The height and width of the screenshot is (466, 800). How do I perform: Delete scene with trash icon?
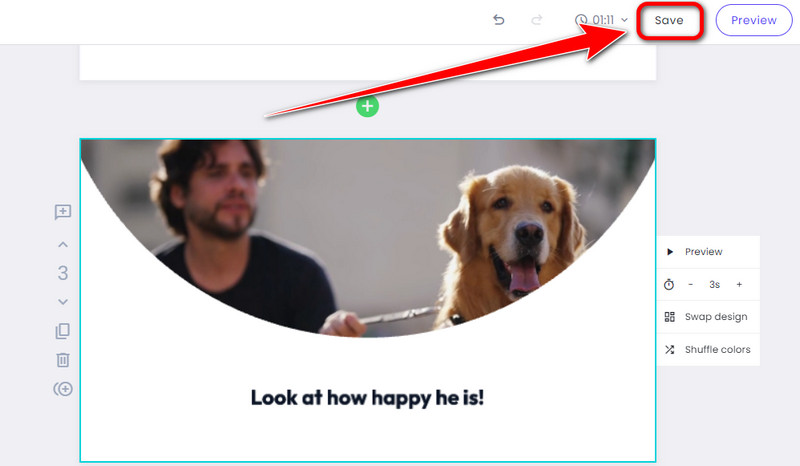click(x=63, y=360)
